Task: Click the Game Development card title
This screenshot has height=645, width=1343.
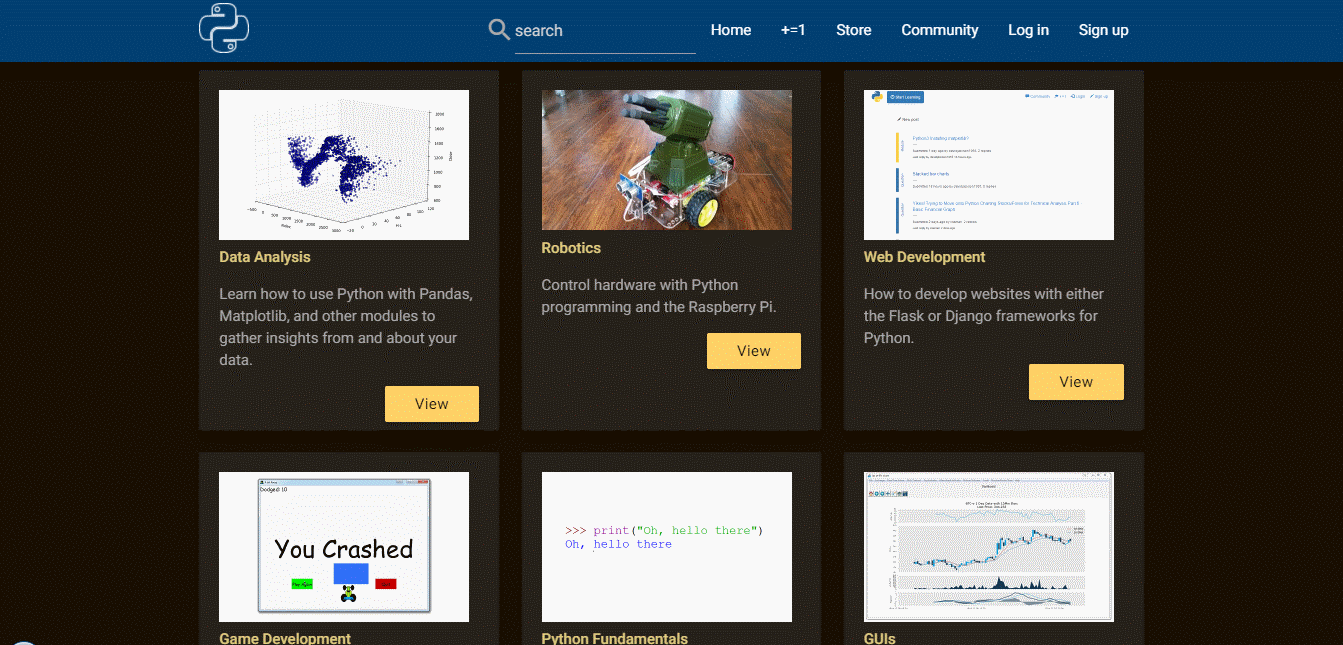Action: pyautogui.click(x=285, y=638)
